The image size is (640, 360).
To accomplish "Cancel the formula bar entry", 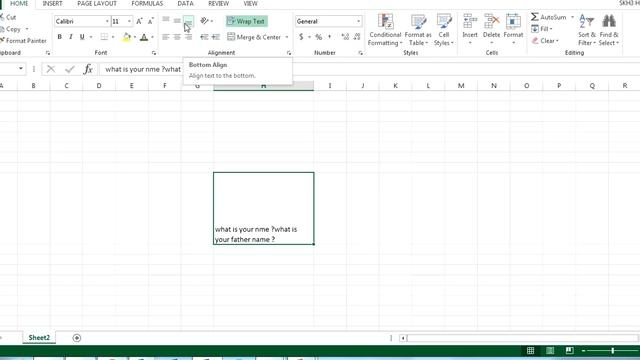I will (51, 69).
